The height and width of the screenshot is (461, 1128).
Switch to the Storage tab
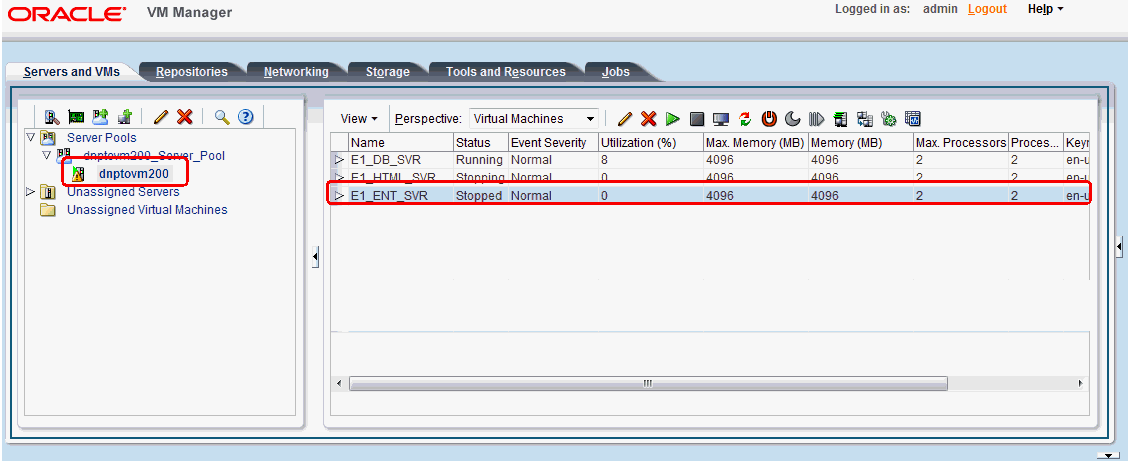point(388,72)
